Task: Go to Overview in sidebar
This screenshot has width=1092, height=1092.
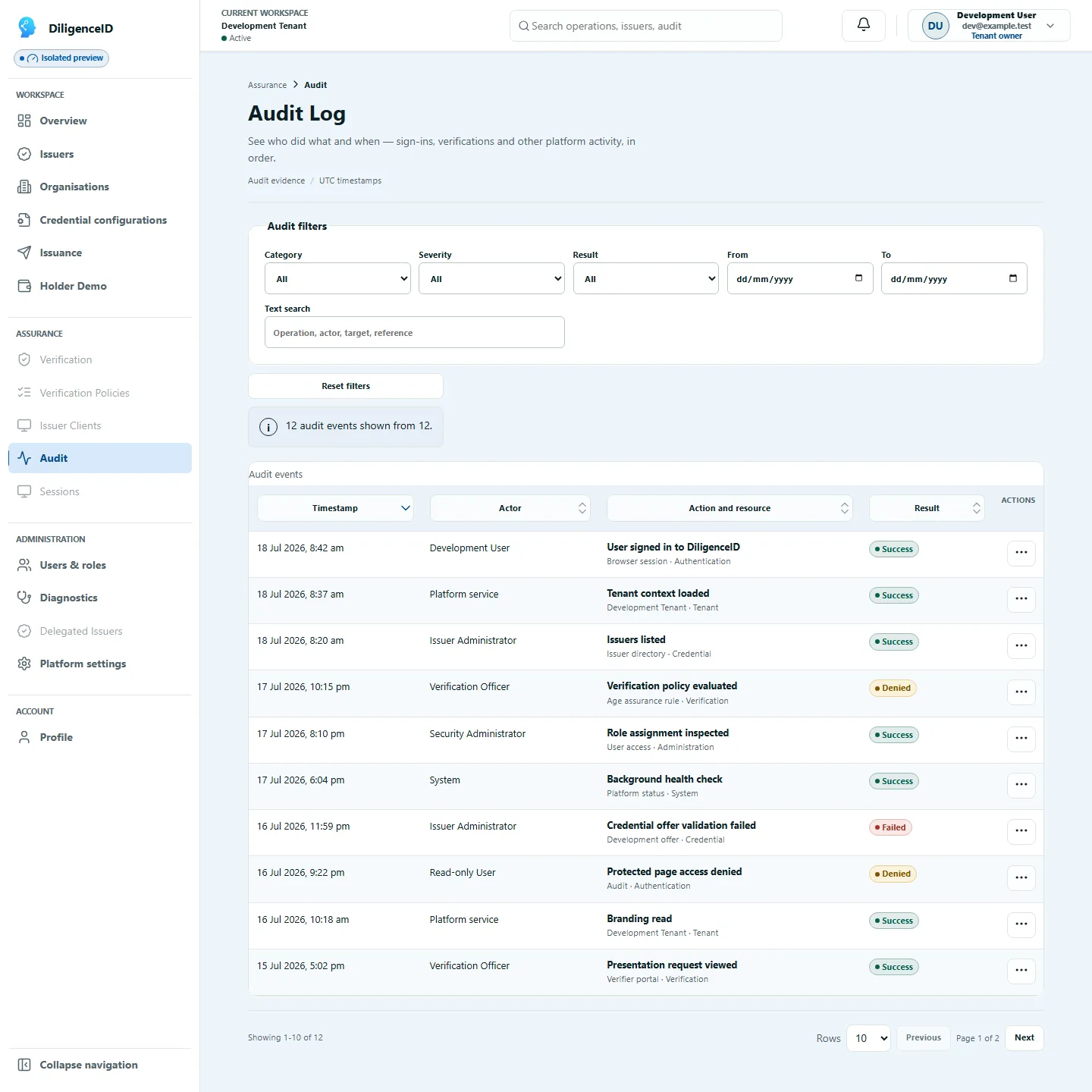Action: (x=100, y=121)
